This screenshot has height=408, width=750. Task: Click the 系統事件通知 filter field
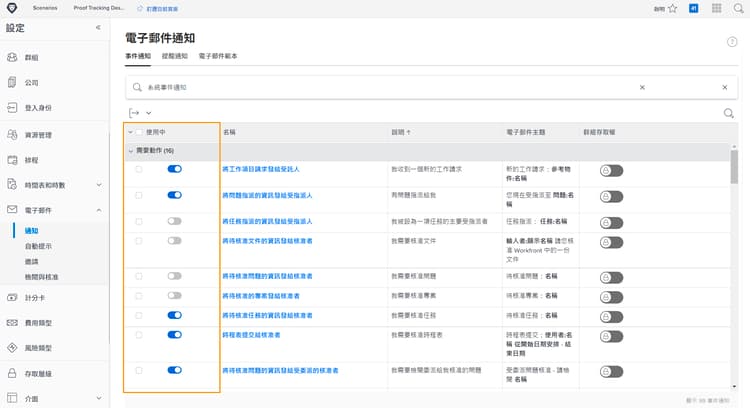click(167, 87)
